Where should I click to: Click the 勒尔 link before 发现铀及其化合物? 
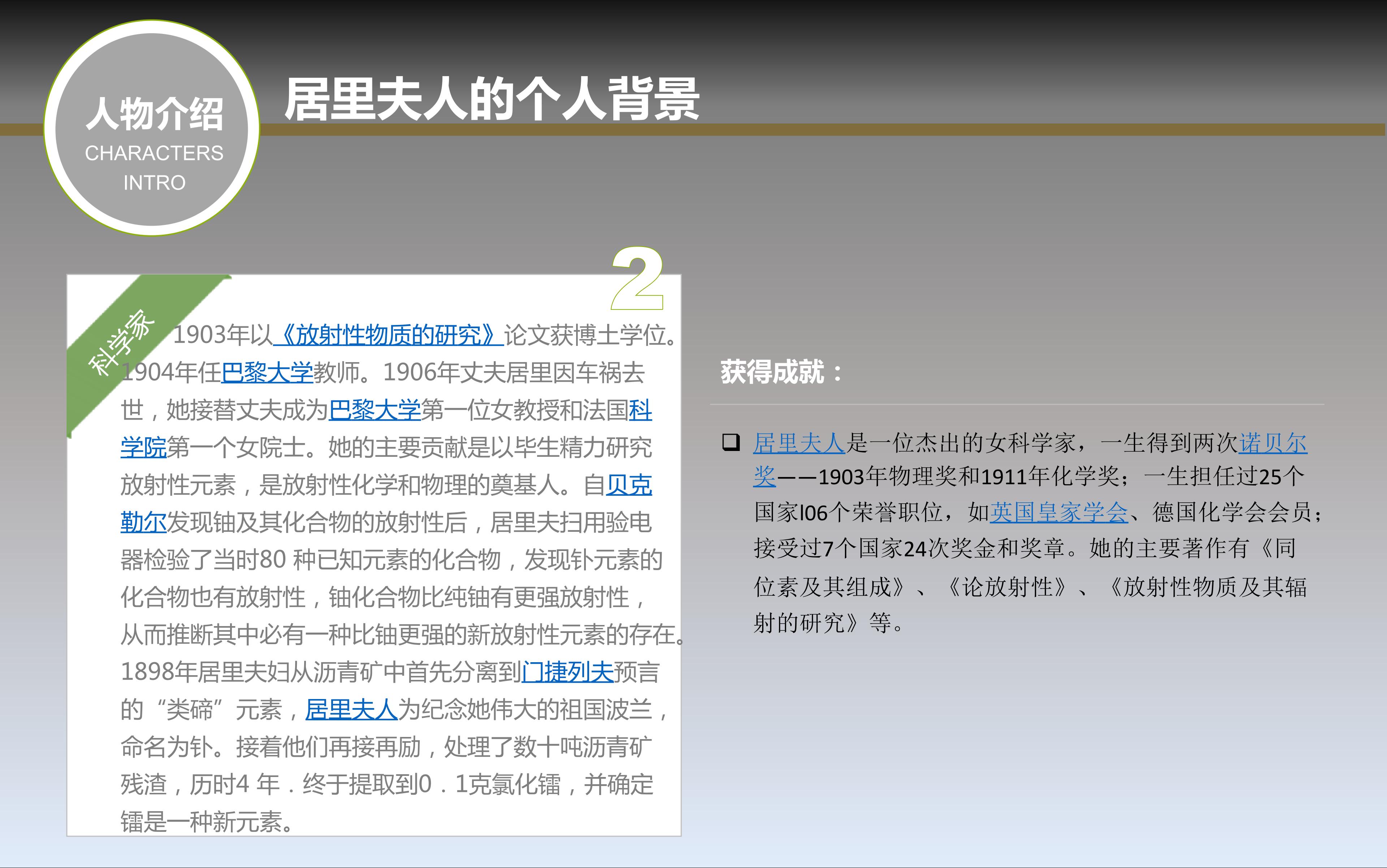pos(143,522)
